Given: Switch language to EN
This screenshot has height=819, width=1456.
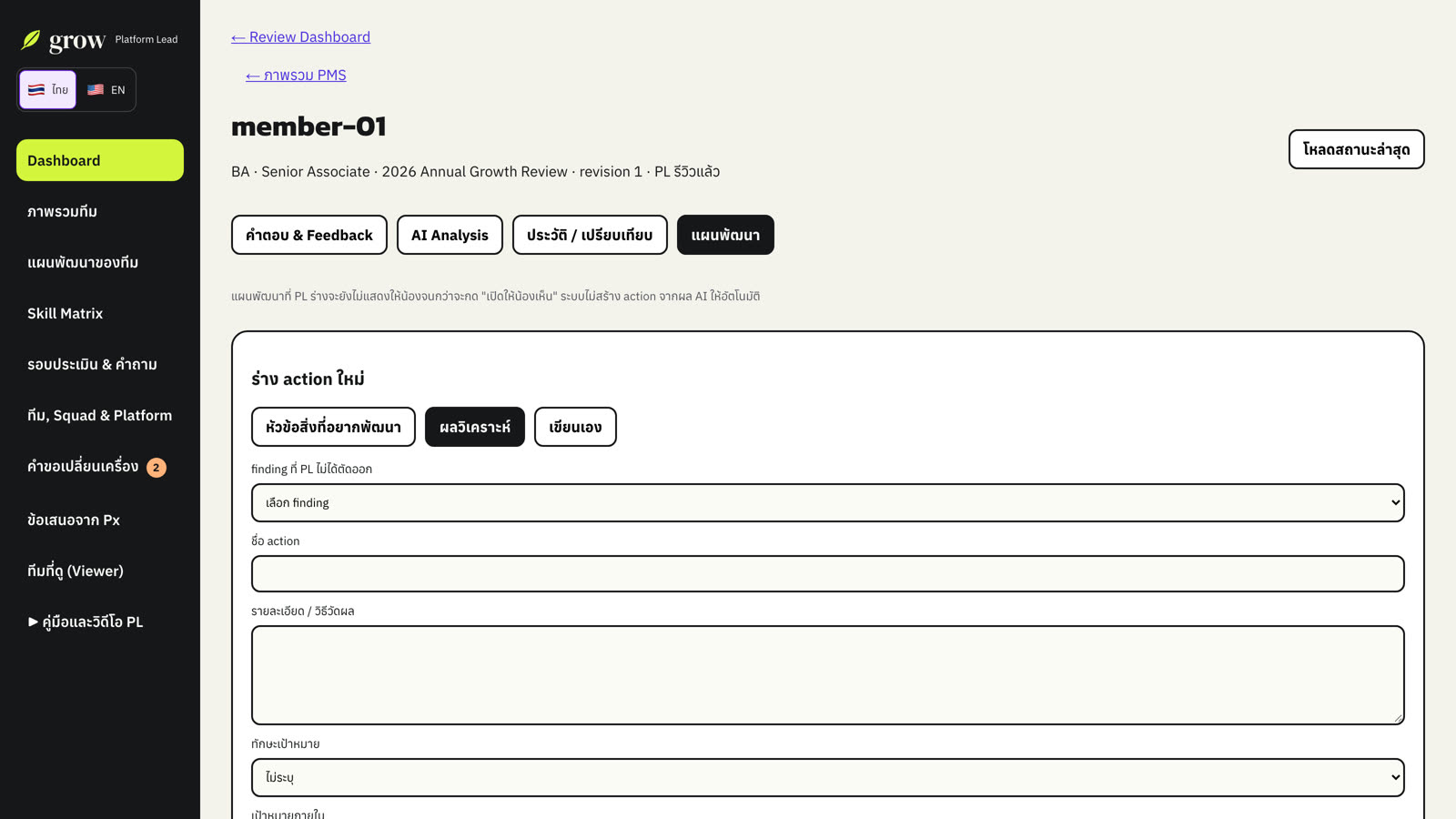Looking at the screenshot, I should coord(106,89).
